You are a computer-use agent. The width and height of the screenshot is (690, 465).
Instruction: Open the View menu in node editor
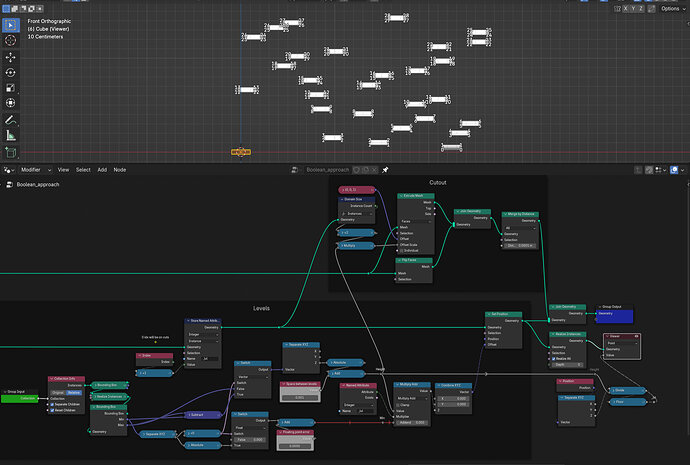pos(63,170)
